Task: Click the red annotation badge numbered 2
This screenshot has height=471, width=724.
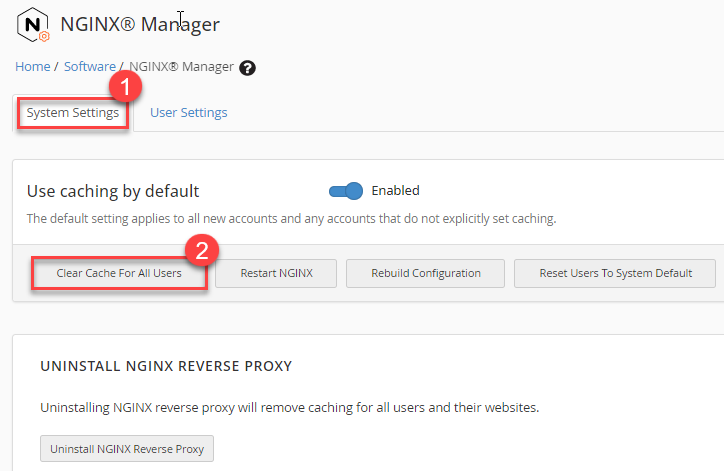Action: point(203,251)
